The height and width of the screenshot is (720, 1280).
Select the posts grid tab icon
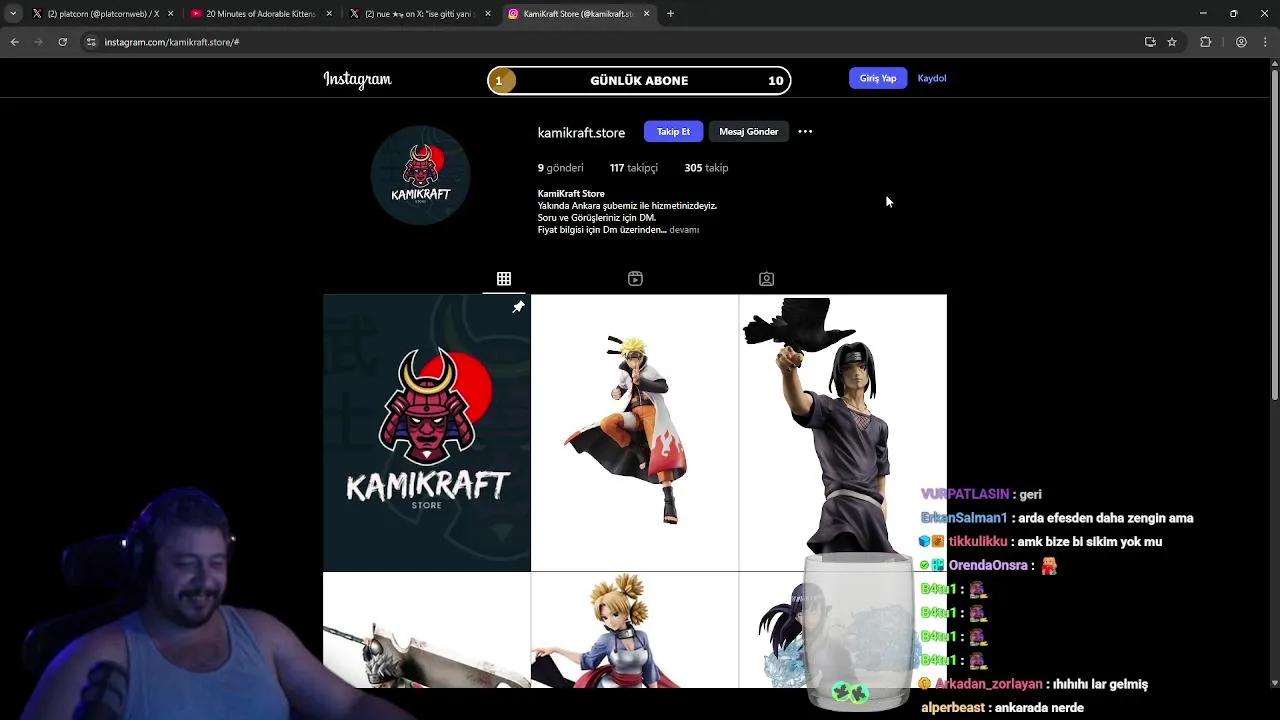504,279
